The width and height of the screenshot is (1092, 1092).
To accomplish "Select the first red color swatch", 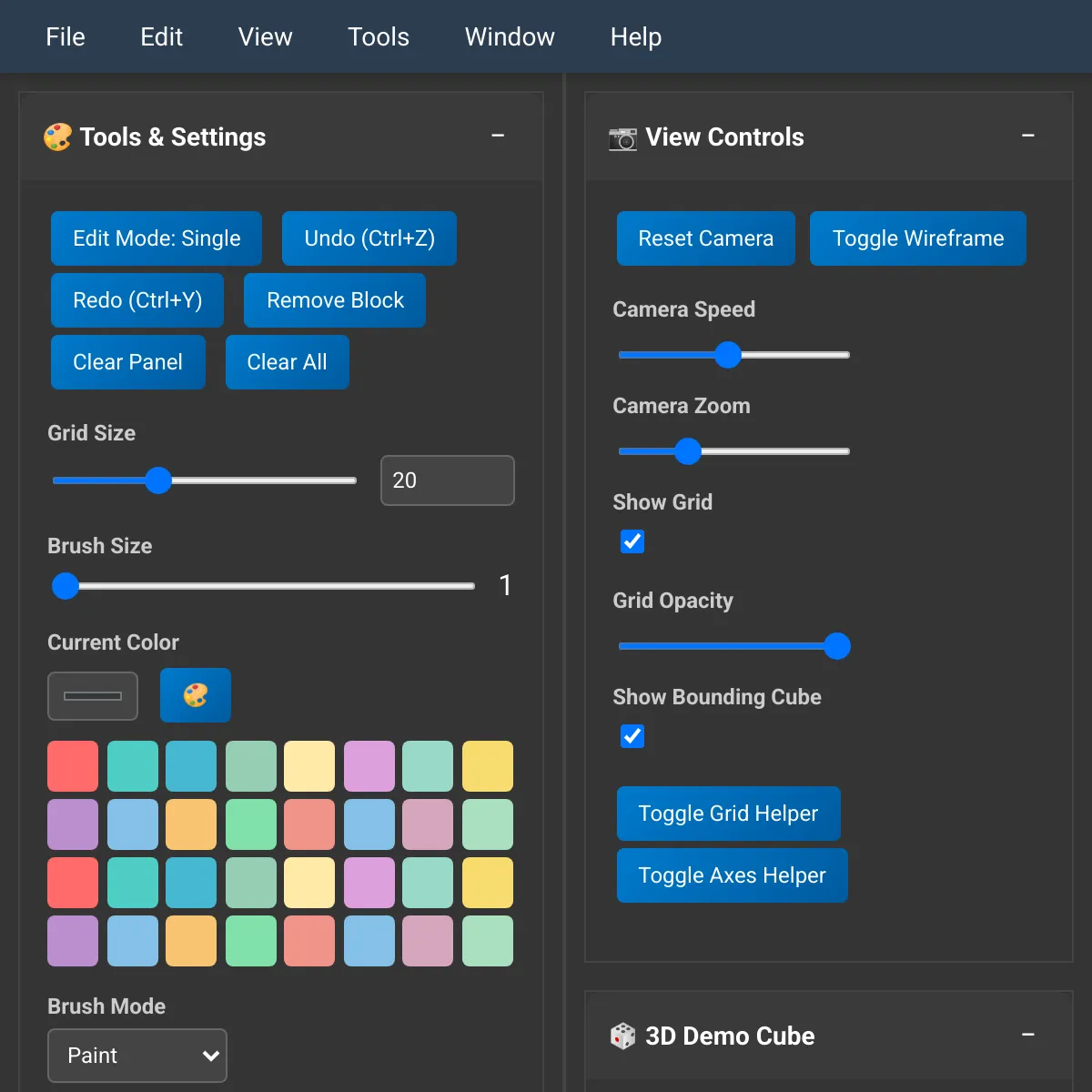I will click(73, 766).
